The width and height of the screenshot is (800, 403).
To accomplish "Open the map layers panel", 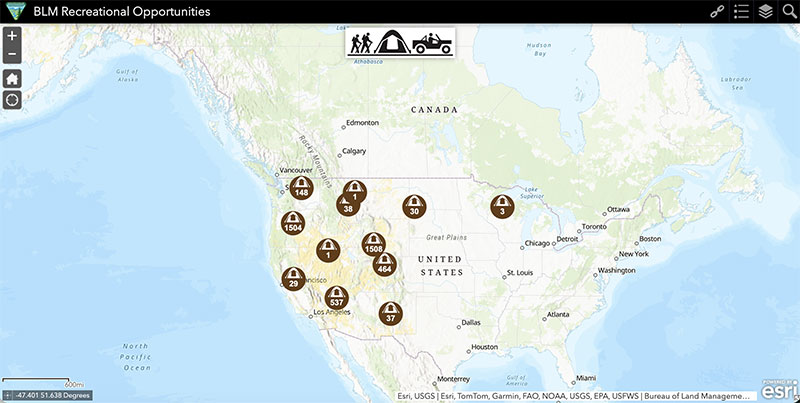I will click(765, 12).
